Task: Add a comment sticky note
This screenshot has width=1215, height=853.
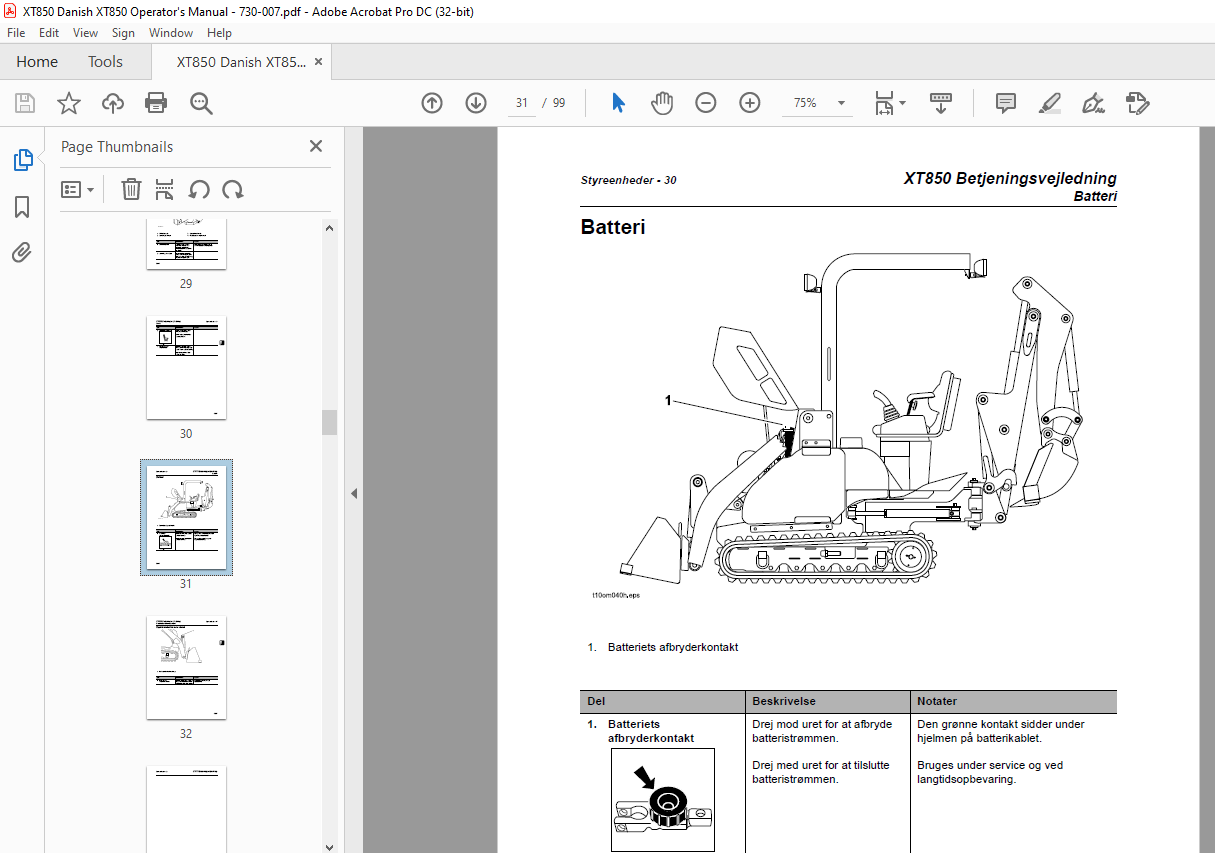Action: 1006,103
